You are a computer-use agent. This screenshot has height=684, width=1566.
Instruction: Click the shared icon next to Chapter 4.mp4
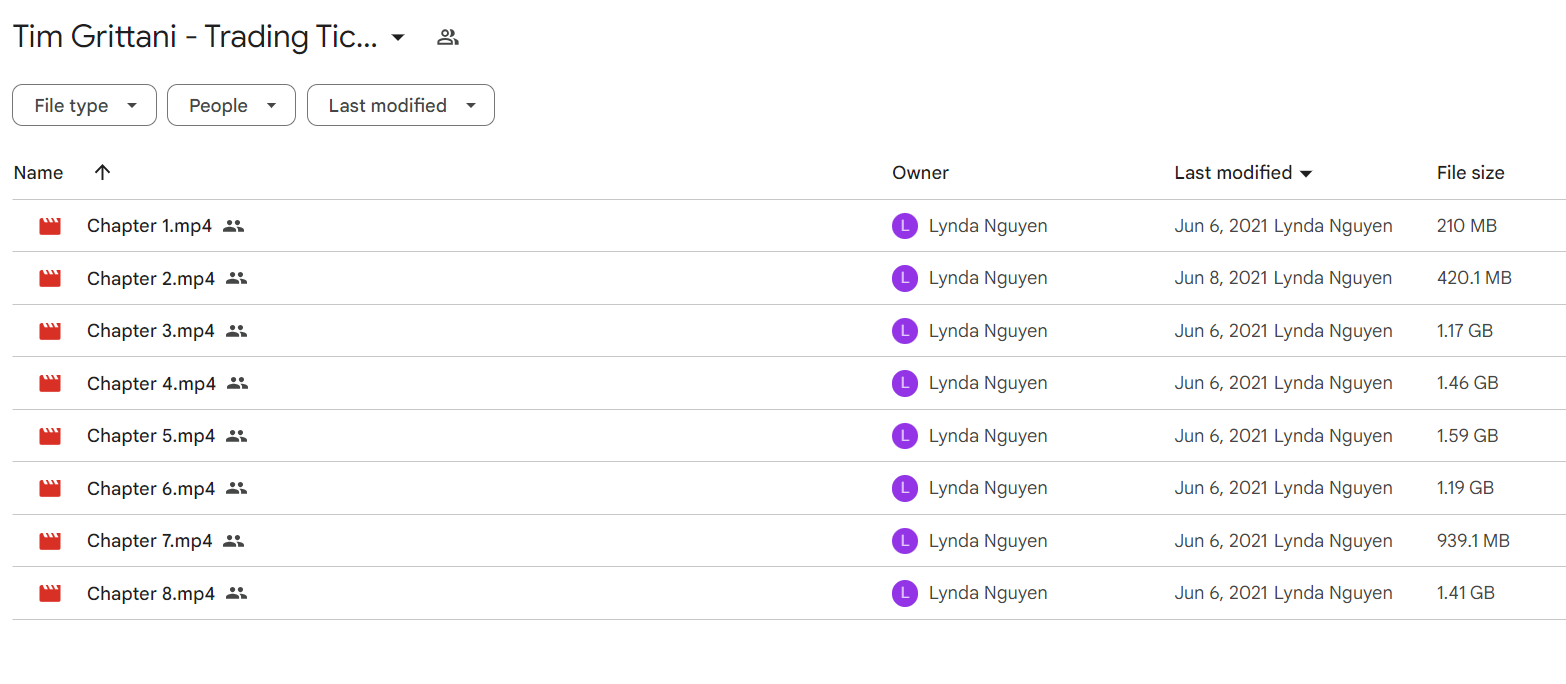pos(237,383)
